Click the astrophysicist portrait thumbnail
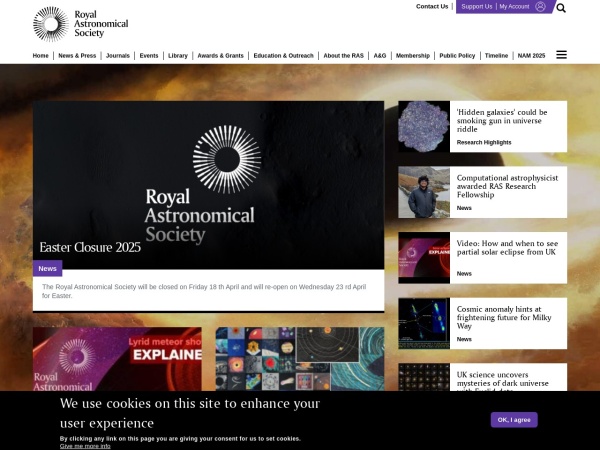Viewport: 600px width, 450px height. [x=424, y=192]
